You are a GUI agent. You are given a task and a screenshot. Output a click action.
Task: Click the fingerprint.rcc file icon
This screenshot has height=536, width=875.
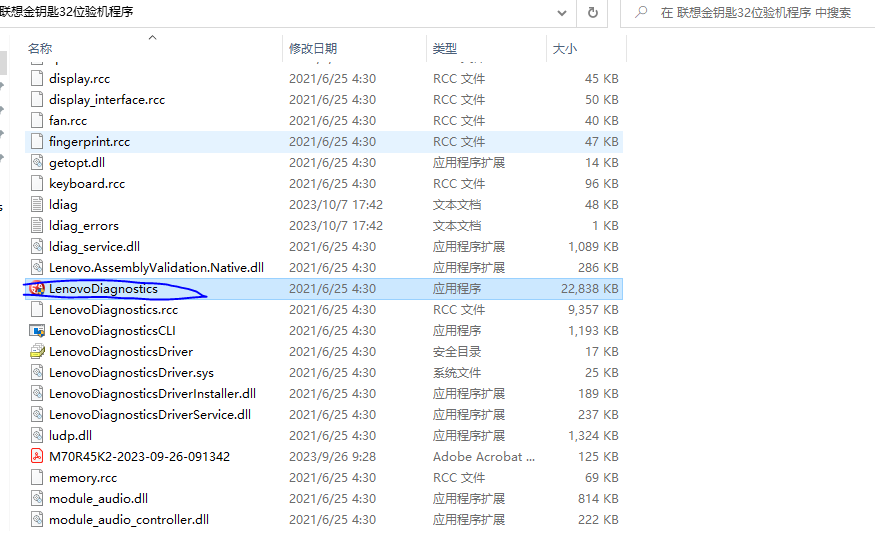pyautogui.click(x=37, y=142)
